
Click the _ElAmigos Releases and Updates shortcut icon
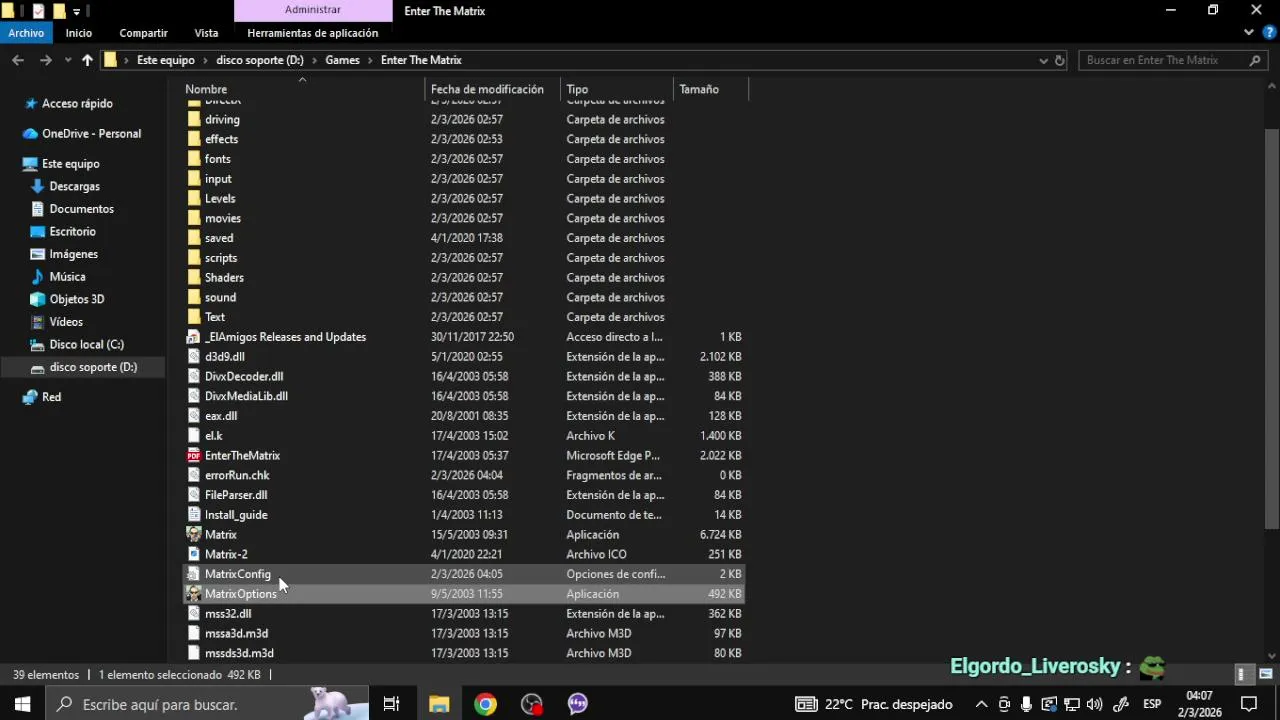pyautogui.click(x=194, y=337)
